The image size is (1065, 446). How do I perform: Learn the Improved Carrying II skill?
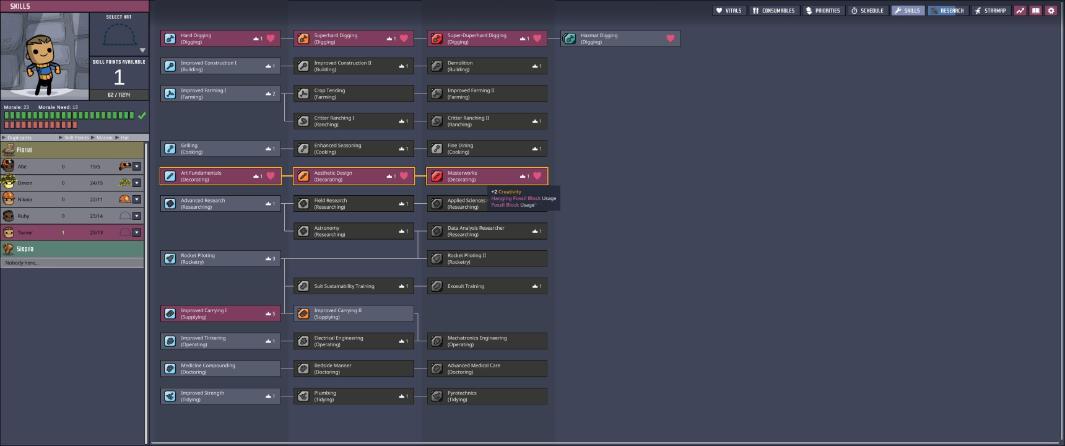353,314
